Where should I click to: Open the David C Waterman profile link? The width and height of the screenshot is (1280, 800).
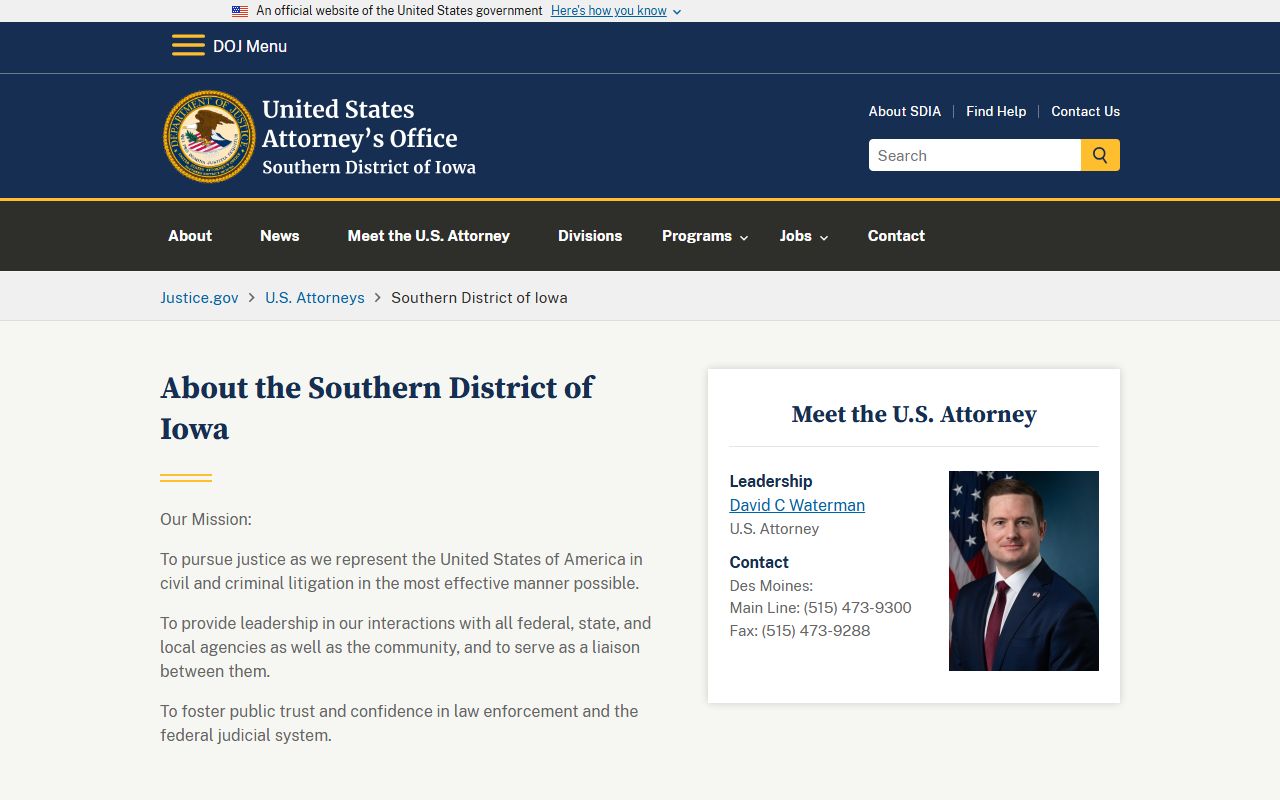(x=797, y=505)
